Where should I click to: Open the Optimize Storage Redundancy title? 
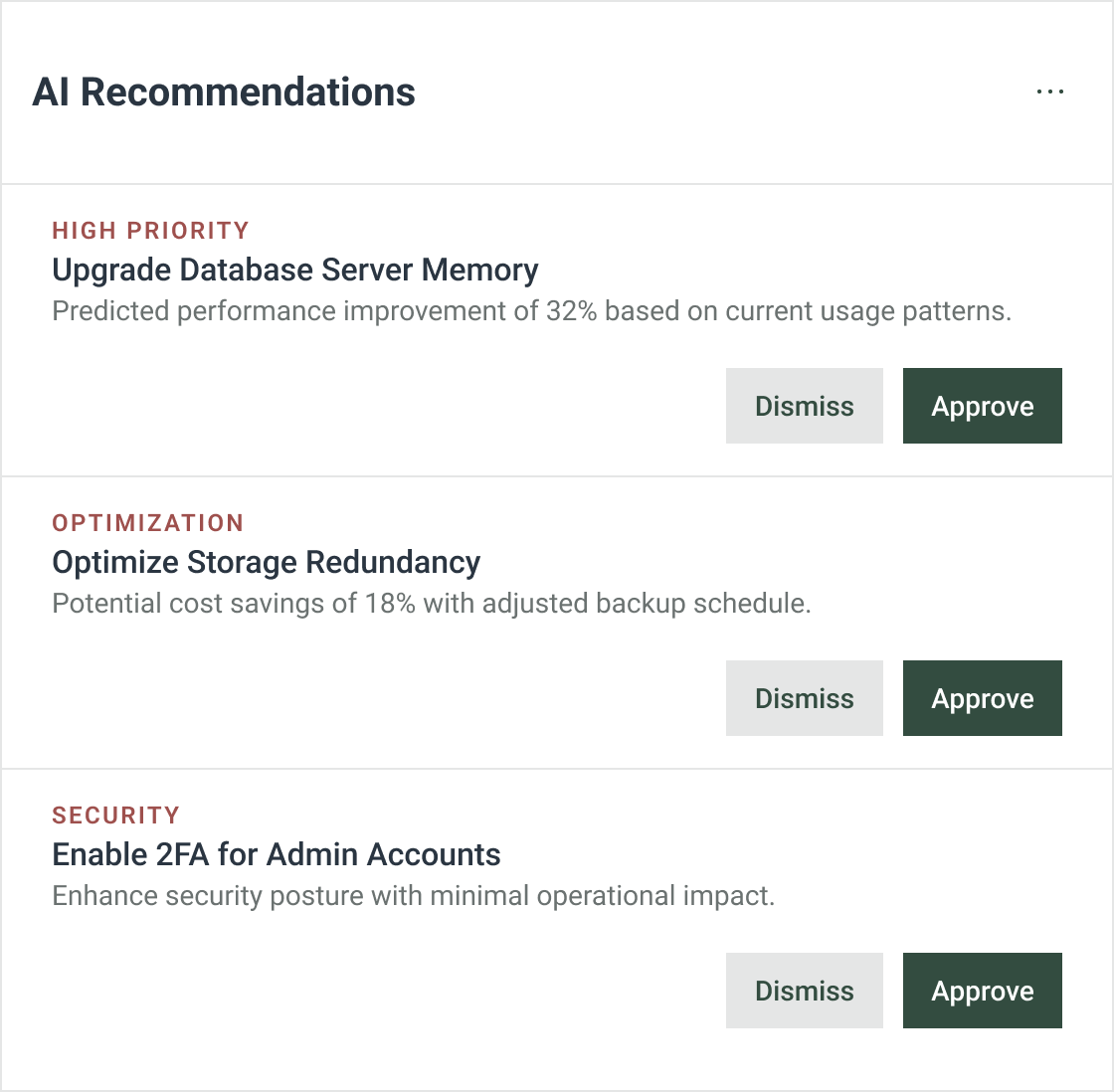(266, 562)
